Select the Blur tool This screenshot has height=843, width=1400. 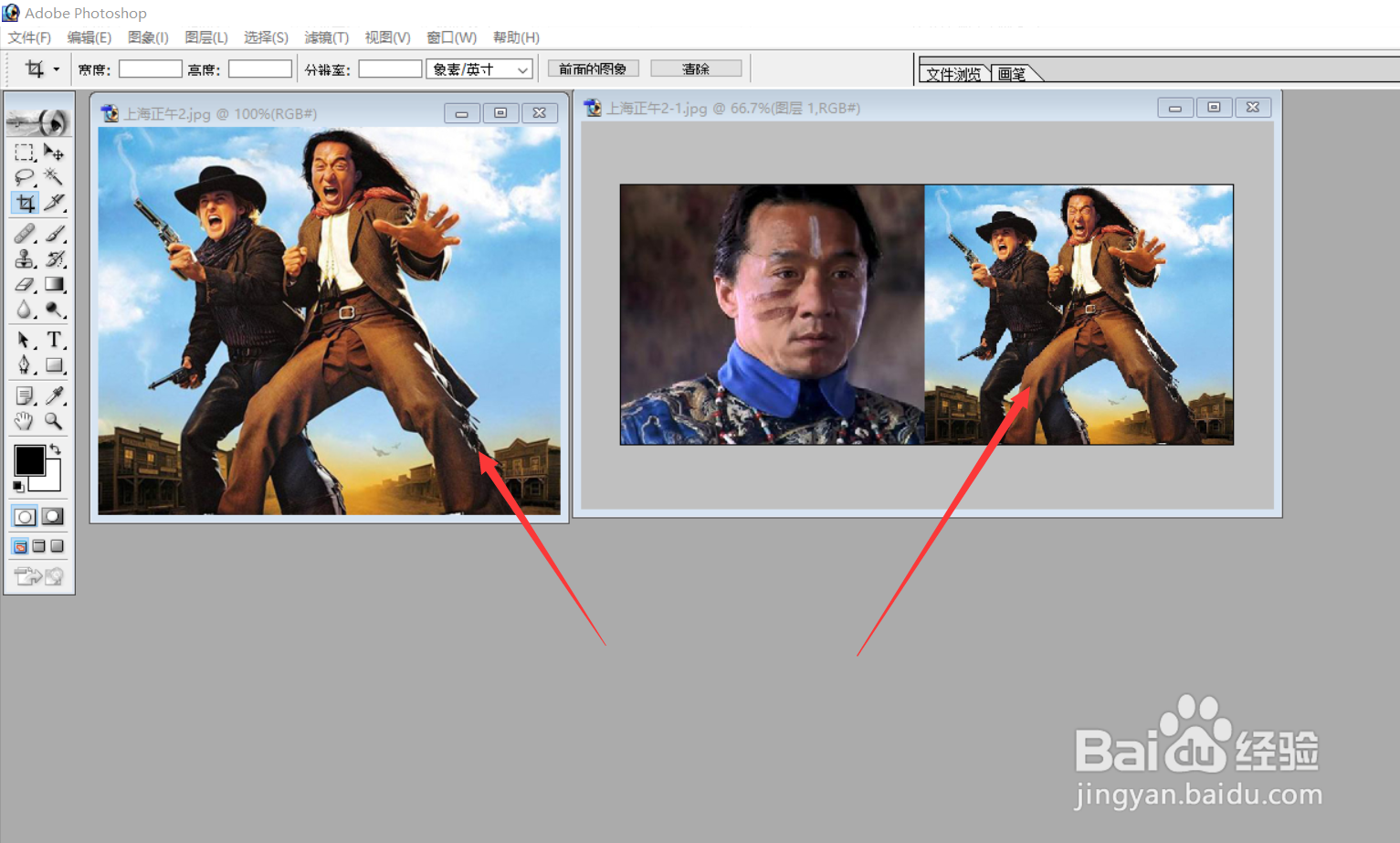pyautogui.click(x=25, y=310)
